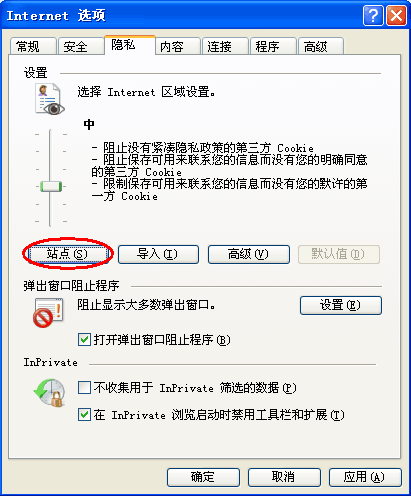Toggle 打开弹出窗口阻止程序 checkbox

84,340
